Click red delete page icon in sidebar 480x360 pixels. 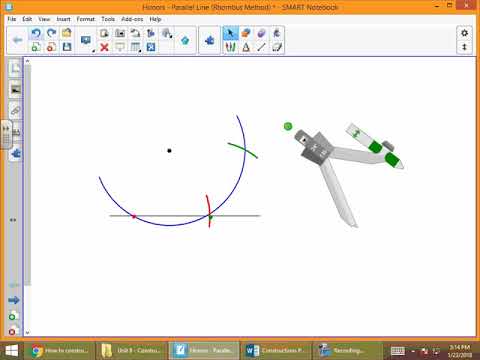coord(12,332)
